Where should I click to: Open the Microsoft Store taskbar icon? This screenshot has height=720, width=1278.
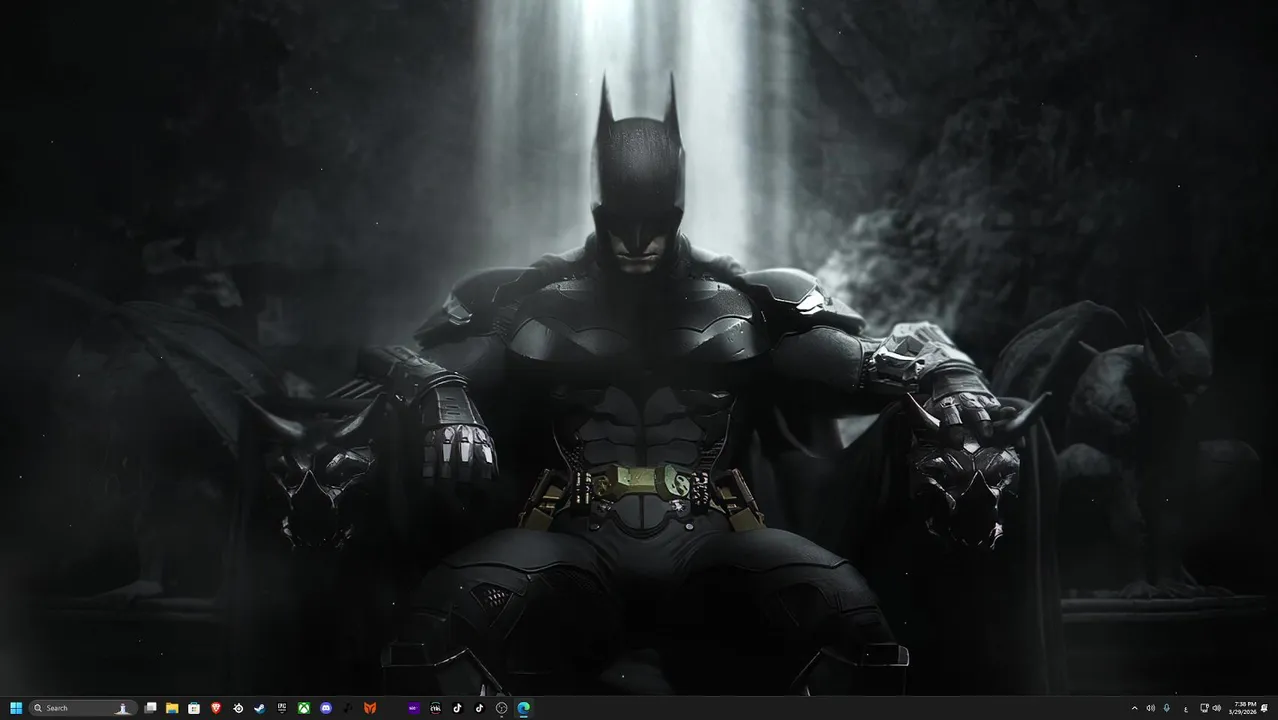click(194, 708)
